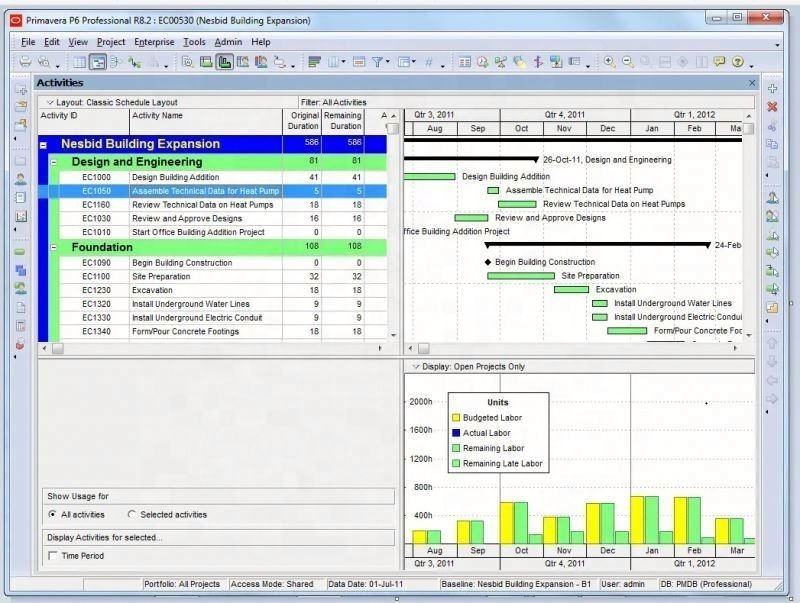This screenshot has width=800, height=603.
Task: Select the All activities radio button
Action: pyautogui.click(x=53, y=514)
